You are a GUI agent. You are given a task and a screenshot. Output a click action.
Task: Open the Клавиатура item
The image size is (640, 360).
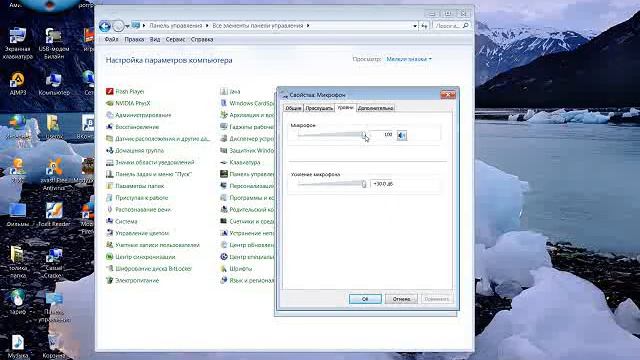pos(240,162)
